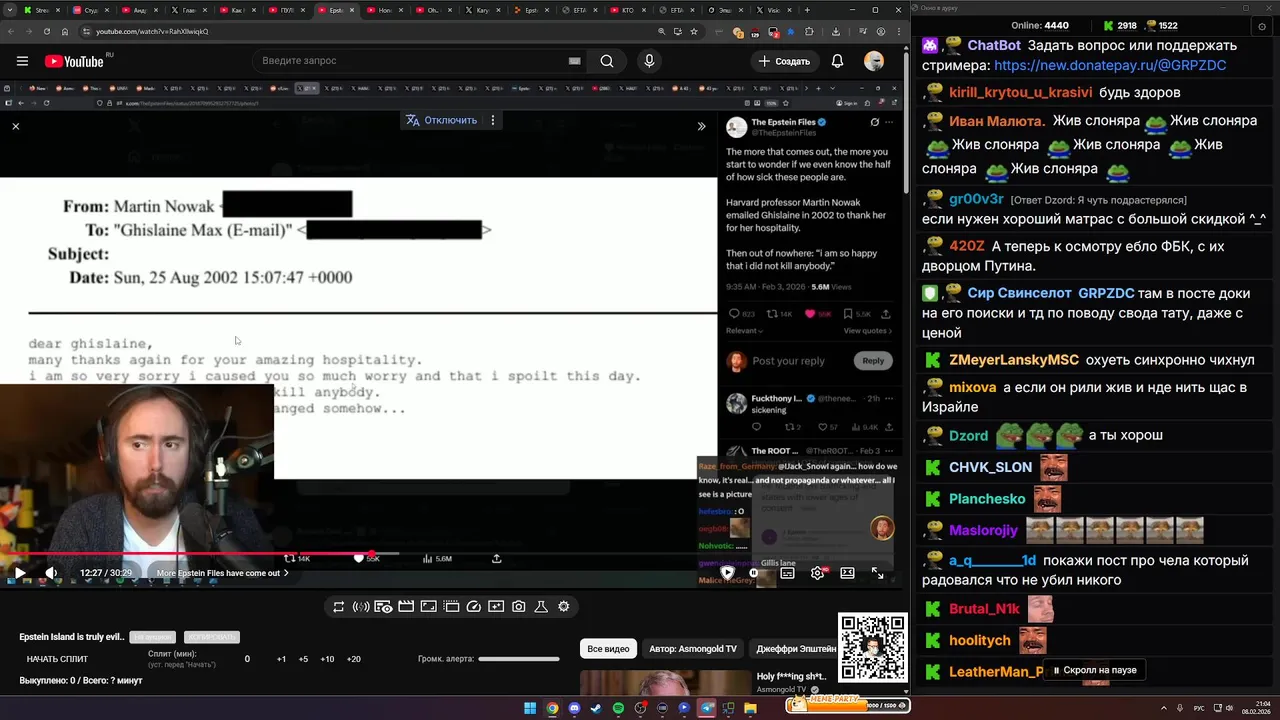The height and width of the screenshot is (720, 1280).
Task: Open the chapter title More Epstein Files have come out
Action: (222, 573)
